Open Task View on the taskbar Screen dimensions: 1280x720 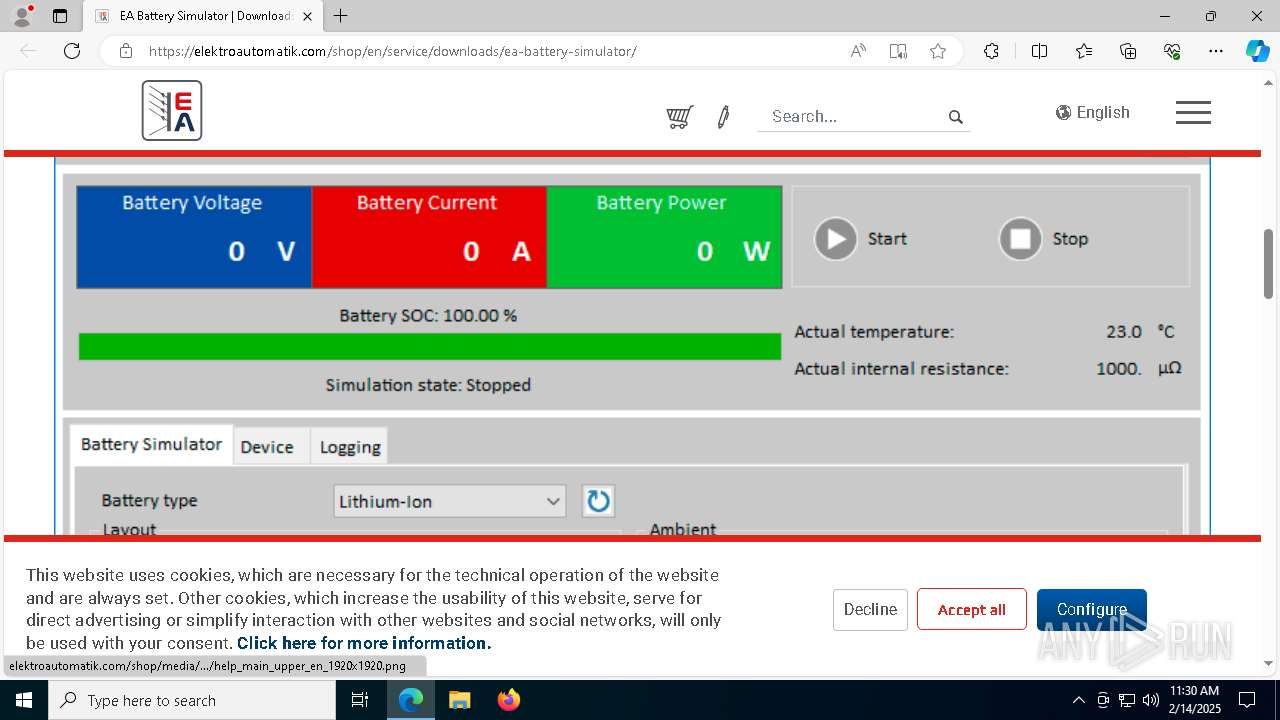(360, 700)
